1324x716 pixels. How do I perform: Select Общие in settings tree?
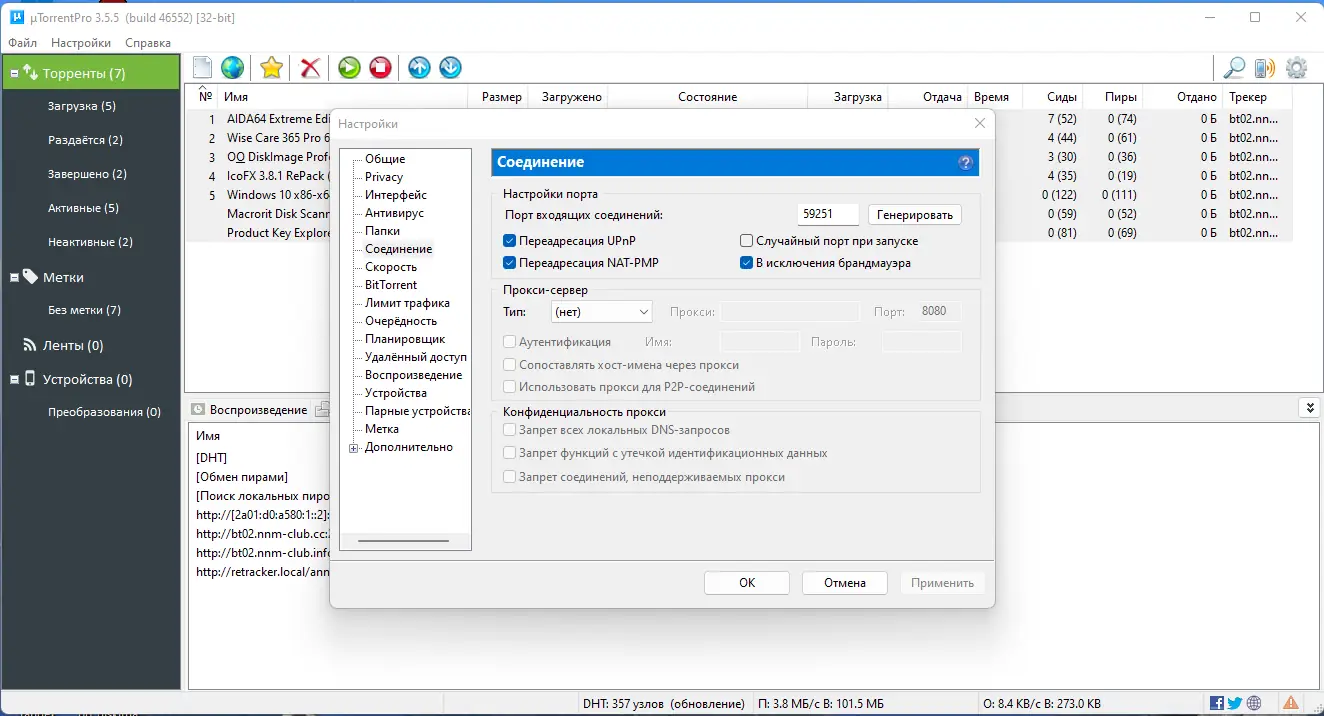click(x=385, y=159)
